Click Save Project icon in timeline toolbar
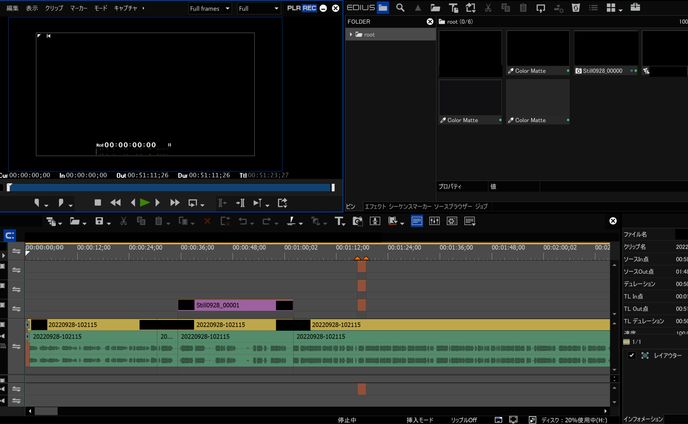 pos(100,221)
